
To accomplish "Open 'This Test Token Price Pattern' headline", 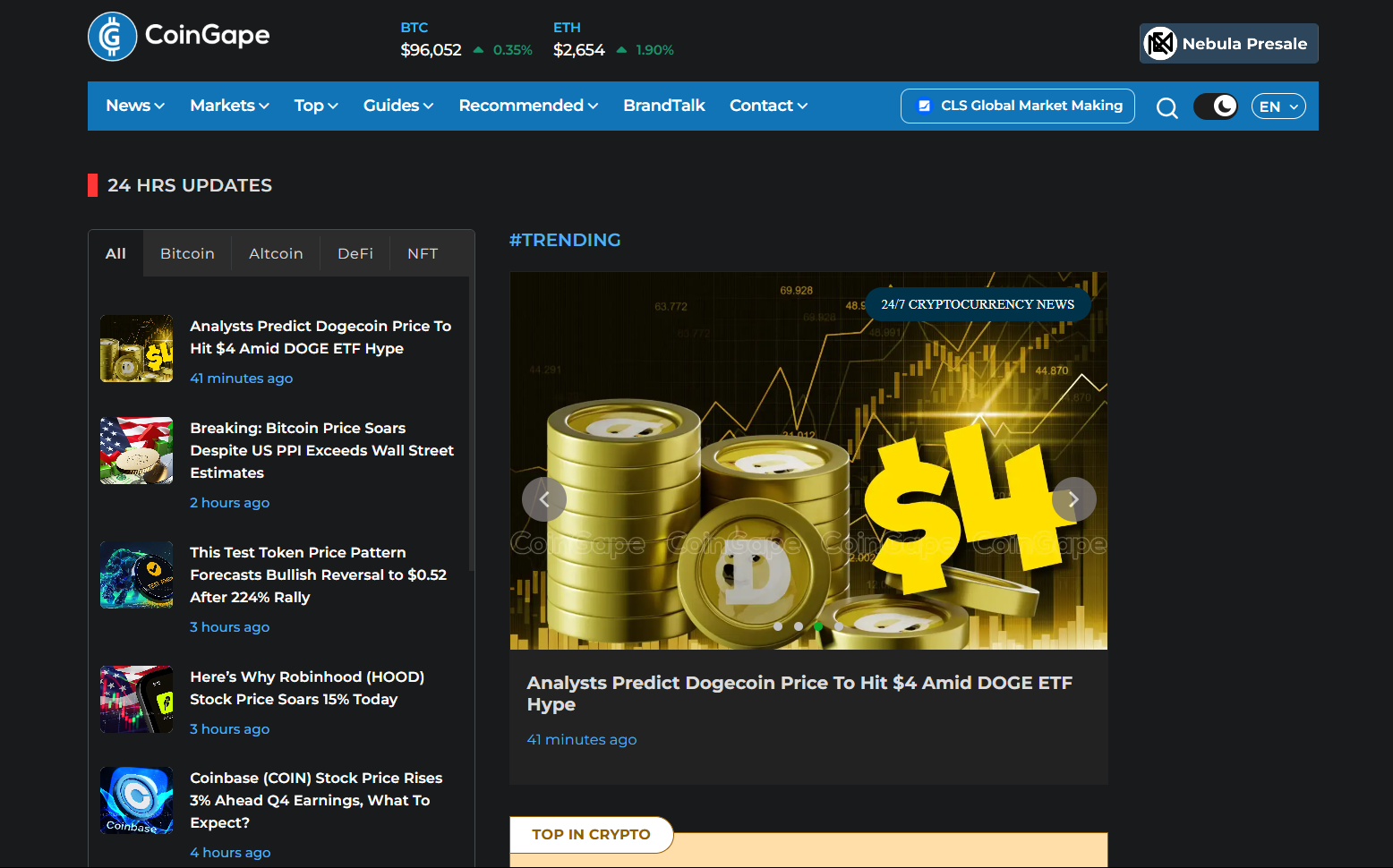I will tap(318, 574).
